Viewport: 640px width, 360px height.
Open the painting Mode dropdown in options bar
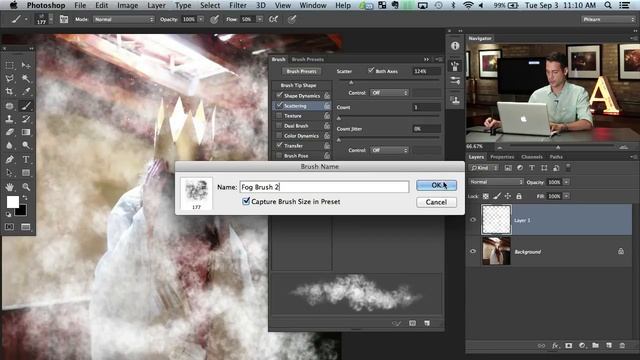124,19
